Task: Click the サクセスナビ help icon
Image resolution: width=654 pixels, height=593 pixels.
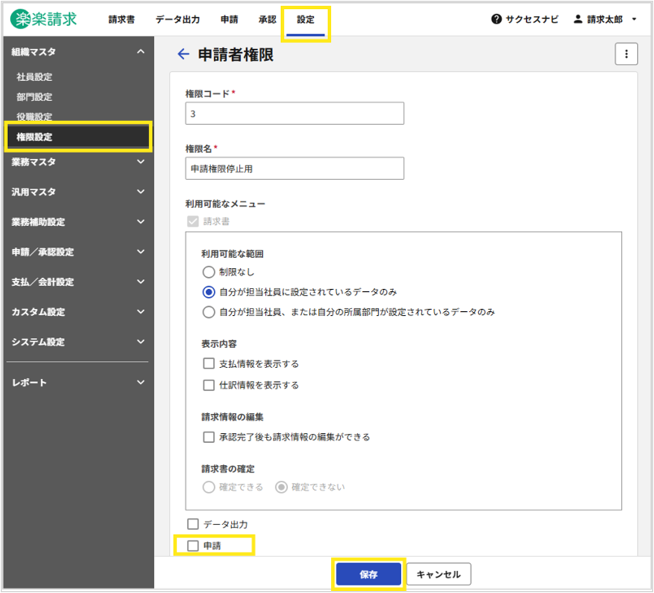Action: (x=497, y=20)
